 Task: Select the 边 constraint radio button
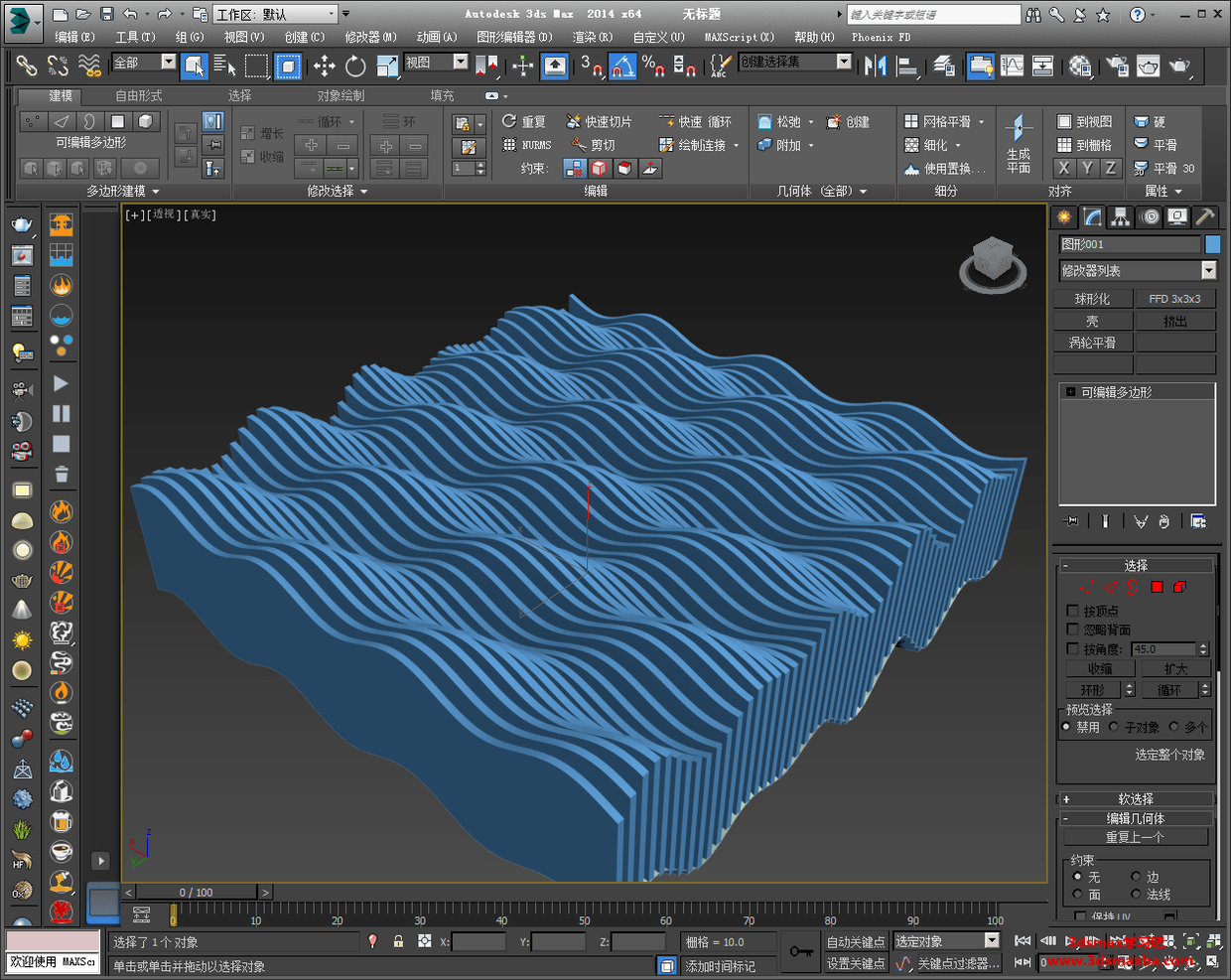pyautogui.click(x=1136, y=877)
